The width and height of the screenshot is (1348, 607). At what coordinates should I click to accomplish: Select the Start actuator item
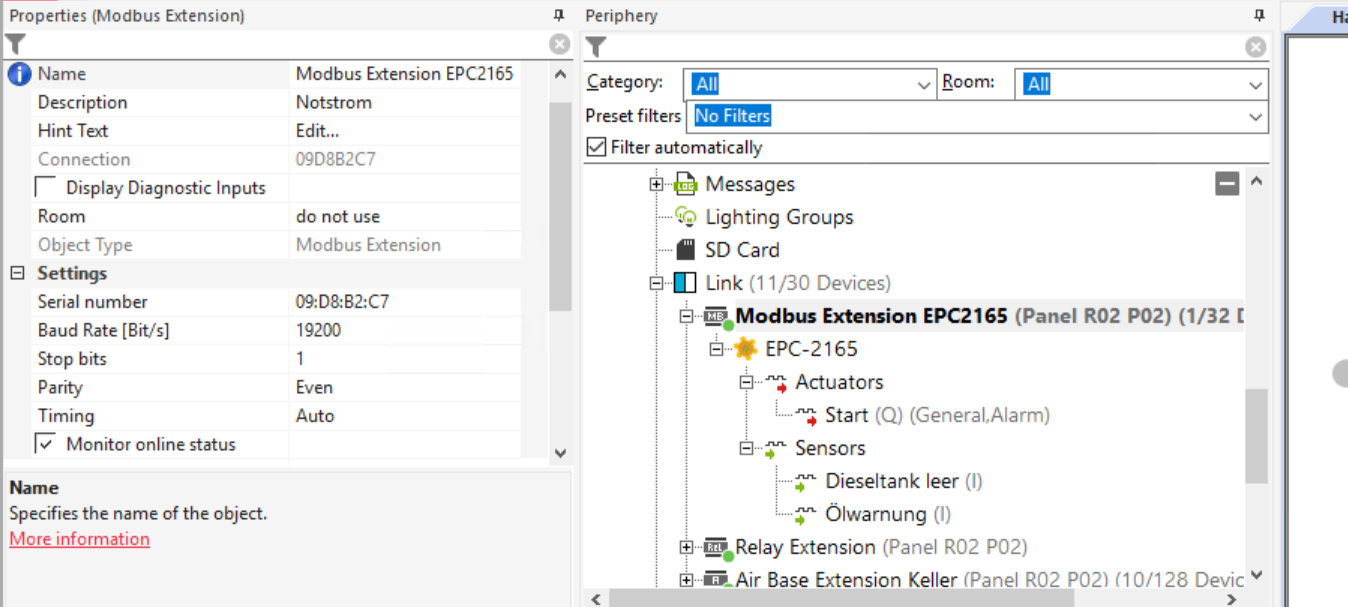(x=846, y=416)
